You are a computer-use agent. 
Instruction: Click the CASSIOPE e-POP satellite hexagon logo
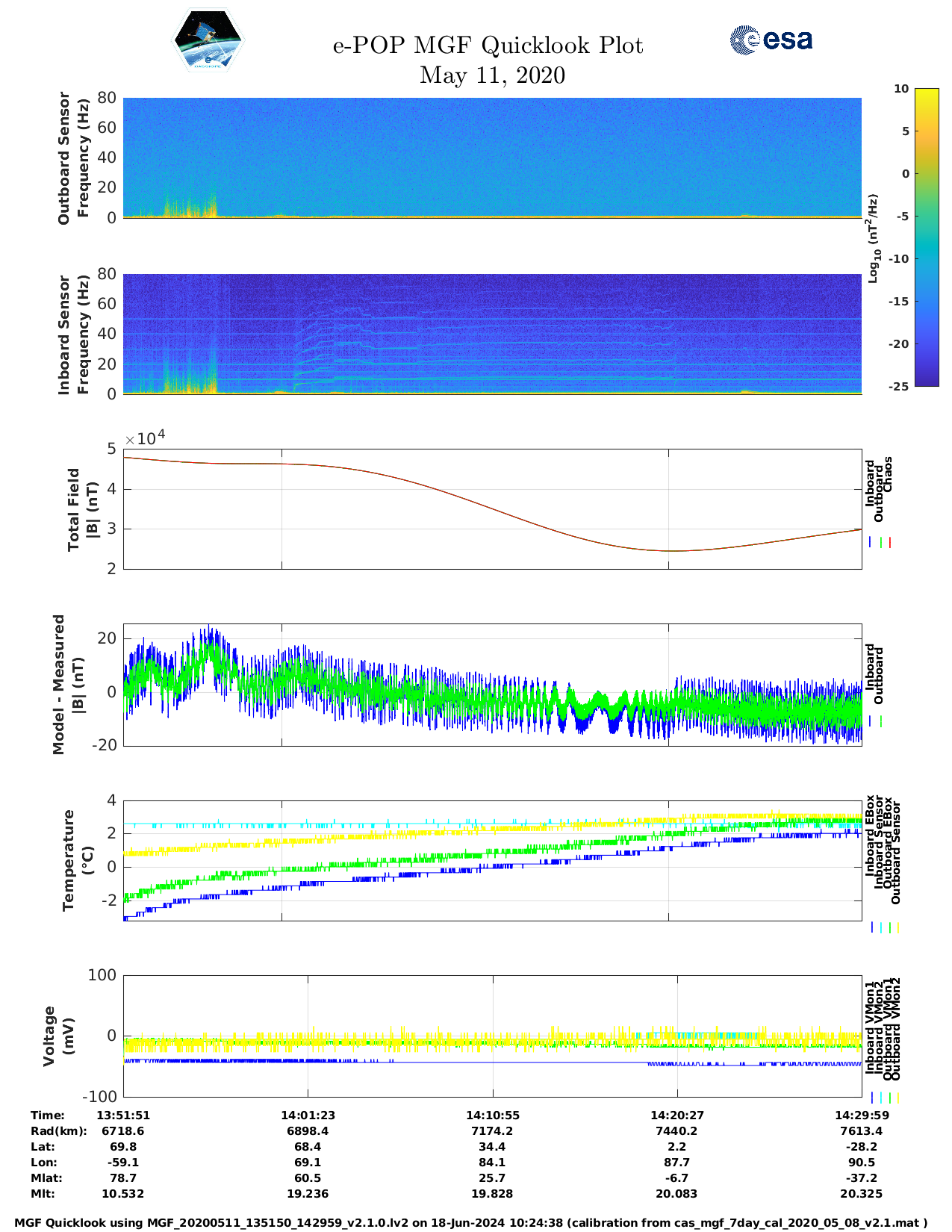click(x=208, y=41)
